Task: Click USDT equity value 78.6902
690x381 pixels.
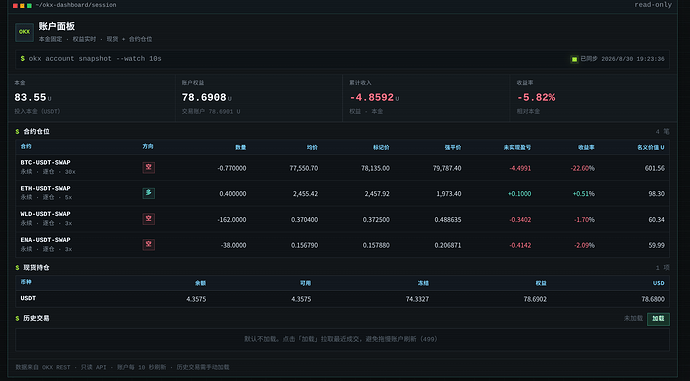Action: pos(535,299)
